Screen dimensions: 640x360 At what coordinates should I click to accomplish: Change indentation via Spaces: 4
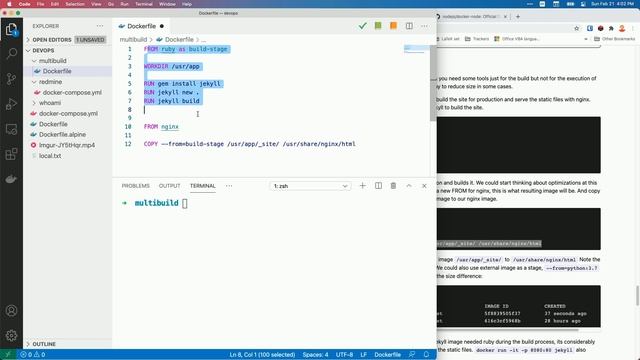[x=315, y=355]
